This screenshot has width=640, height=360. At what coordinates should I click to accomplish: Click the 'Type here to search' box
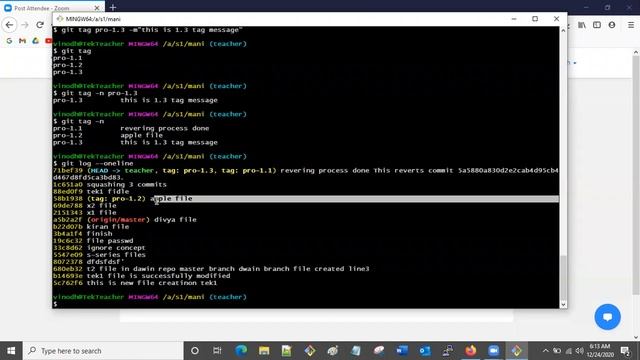pyautogui.click(x=103, y=351)
